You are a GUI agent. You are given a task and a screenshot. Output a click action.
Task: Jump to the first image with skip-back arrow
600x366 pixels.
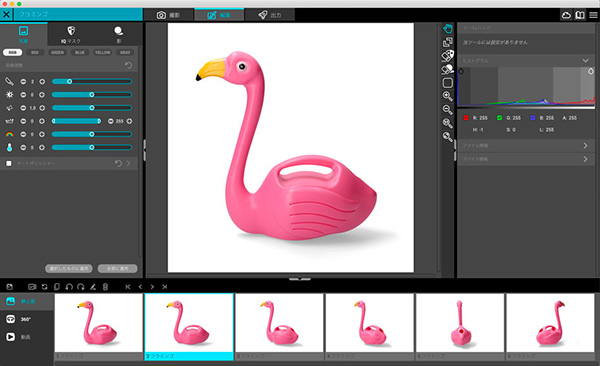[x=128, y=287]
